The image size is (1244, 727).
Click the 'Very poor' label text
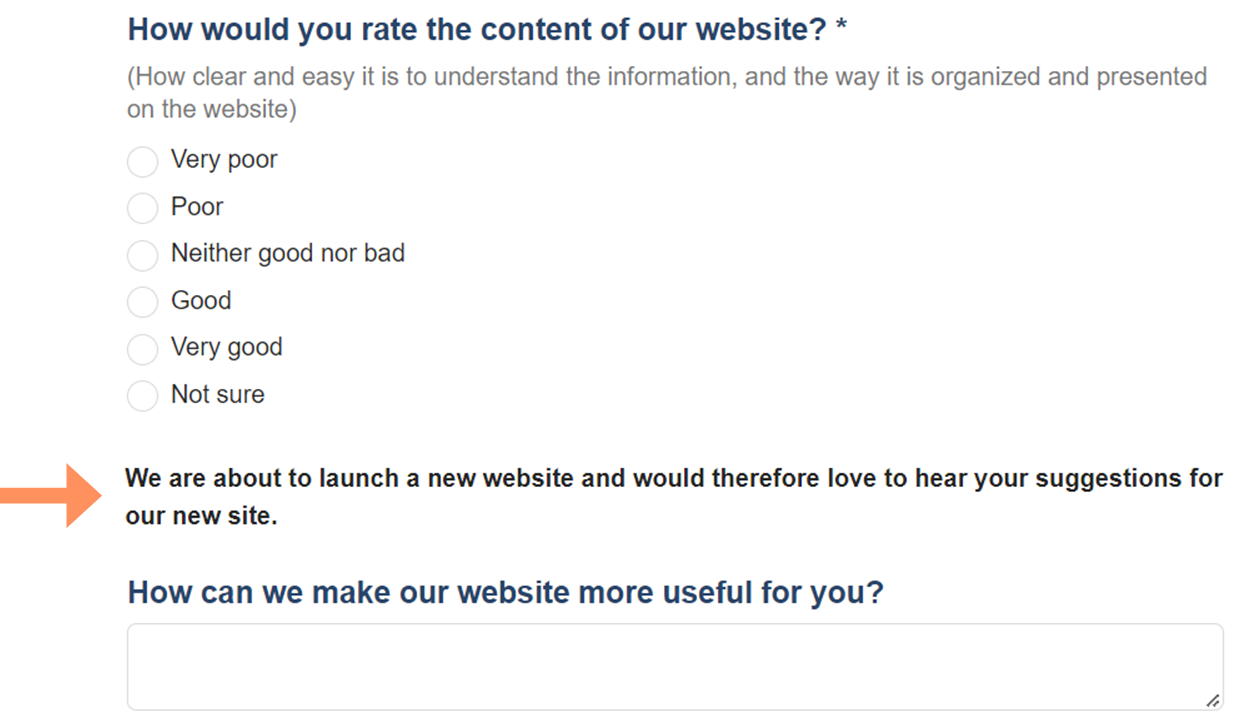coord(224,160)
